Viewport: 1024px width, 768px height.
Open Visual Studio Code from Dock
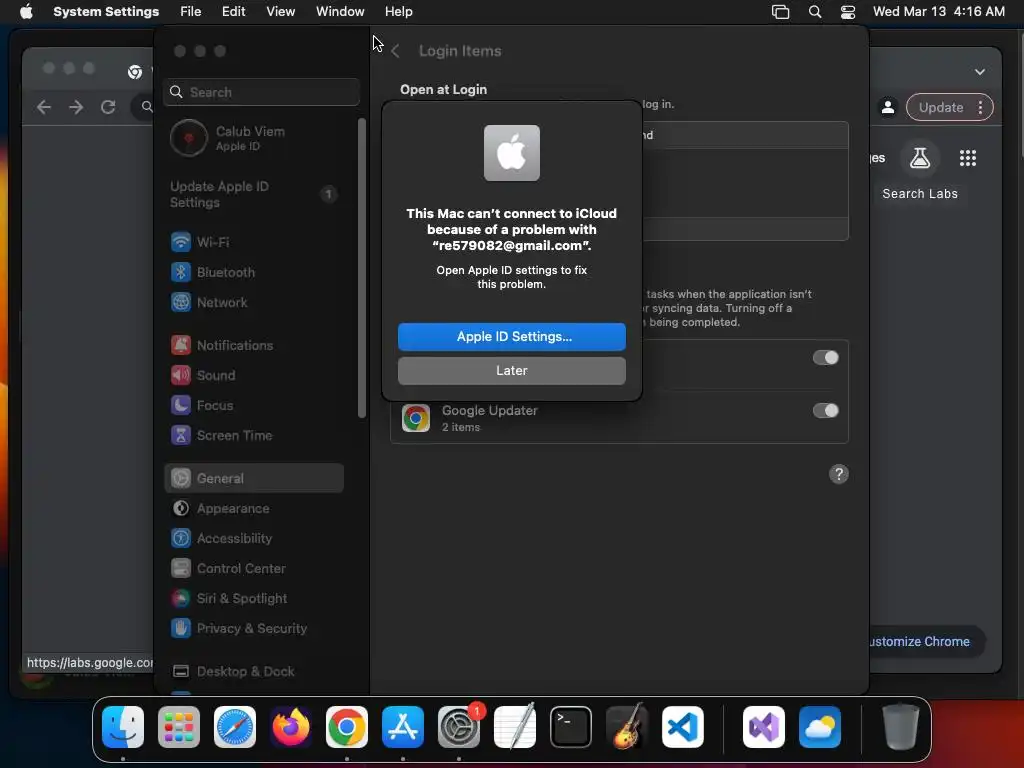[x=683, y=727]
